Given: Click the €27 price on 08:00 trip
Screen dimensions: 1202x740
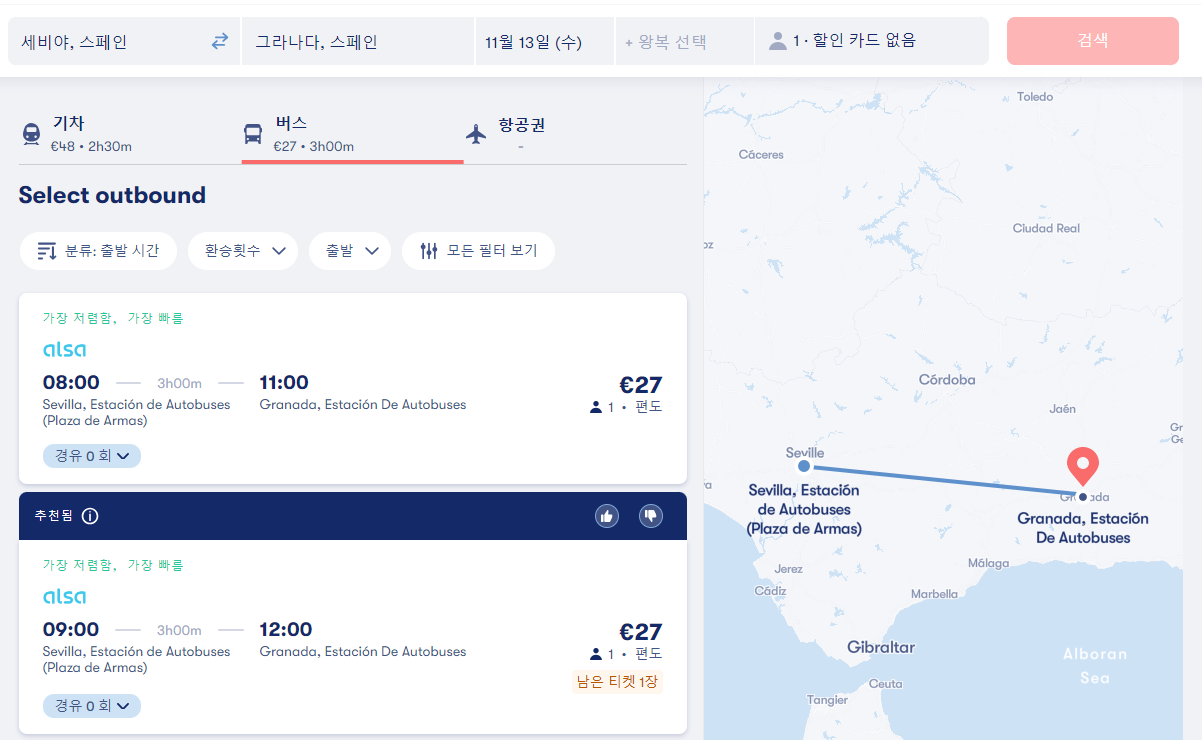Looking at the screenshot, I should pos(641,385).
